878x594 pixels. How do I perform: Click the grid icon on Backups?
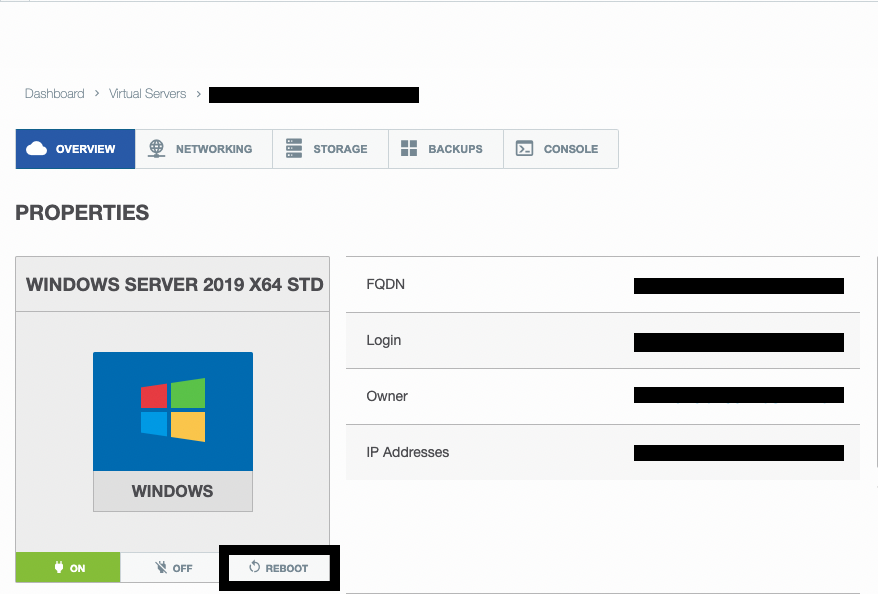pos(409,148)
